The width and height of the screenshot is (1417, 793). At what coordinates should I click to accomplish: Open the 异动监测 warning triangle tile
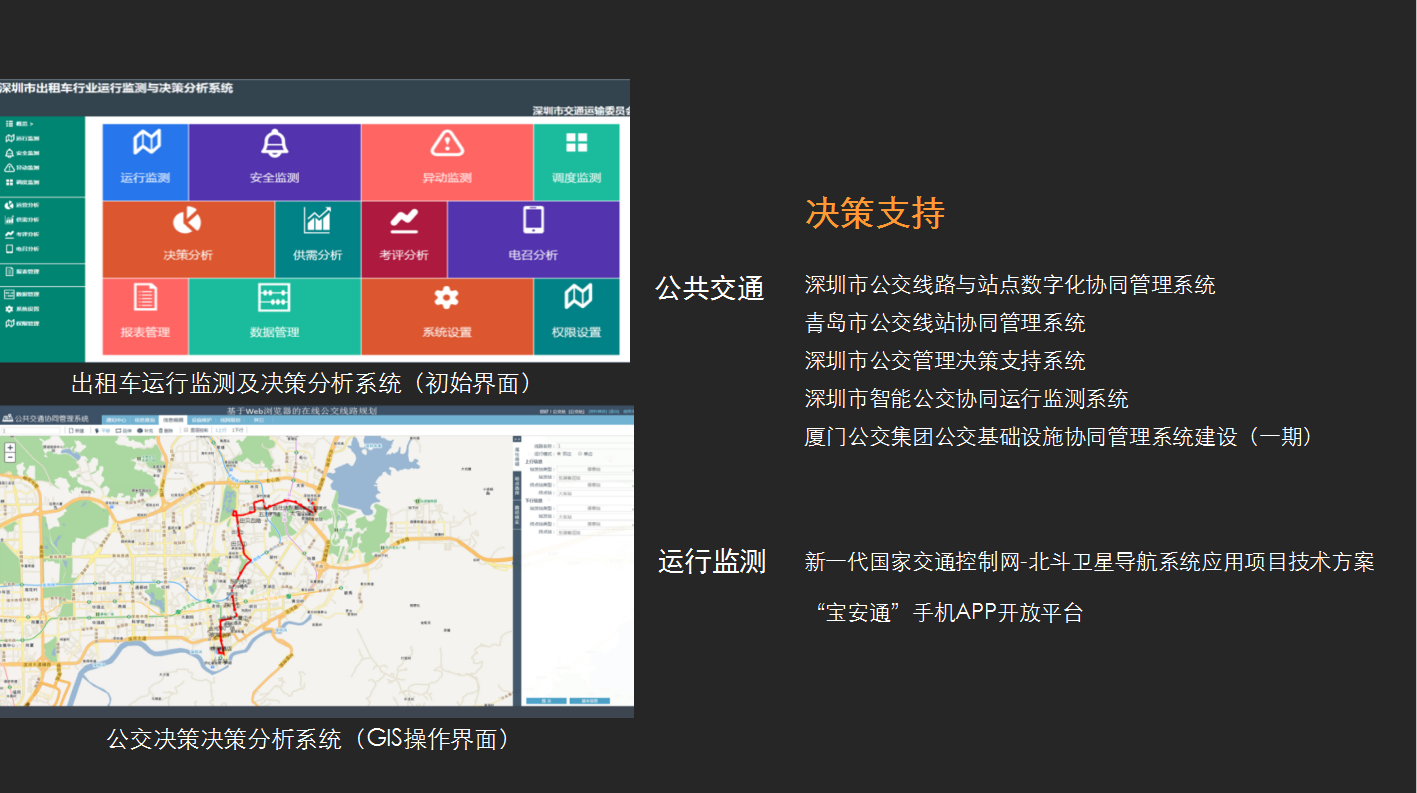pos(447,162)
